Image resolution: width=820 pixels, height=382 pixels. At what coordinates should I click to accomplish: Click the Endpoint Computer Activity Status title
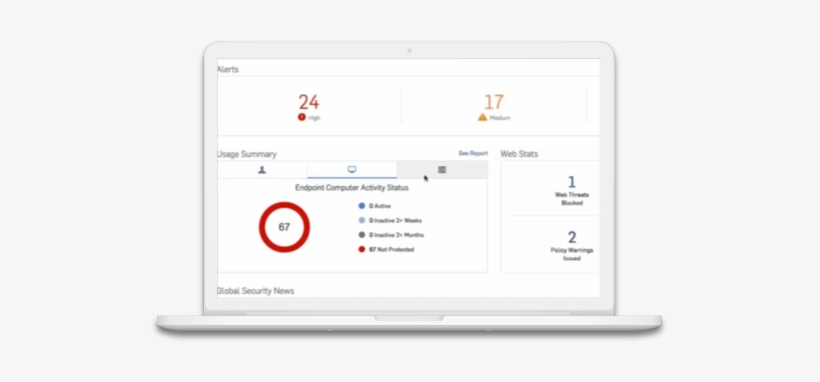tap(352, 187)
